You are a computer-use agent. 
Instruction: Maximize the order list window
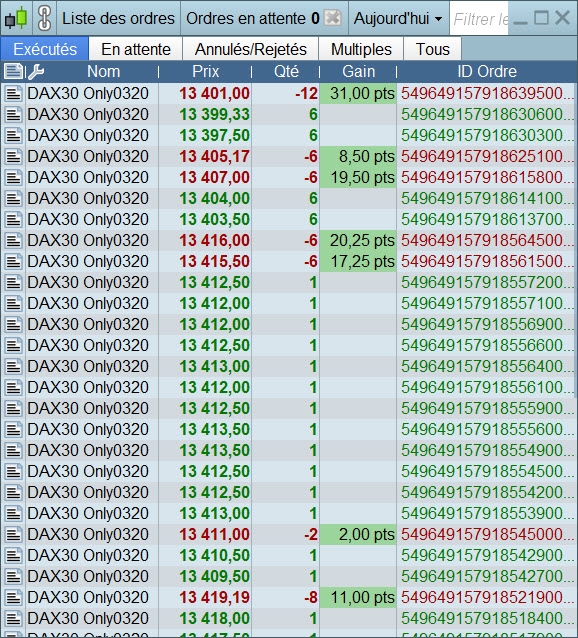541,17
